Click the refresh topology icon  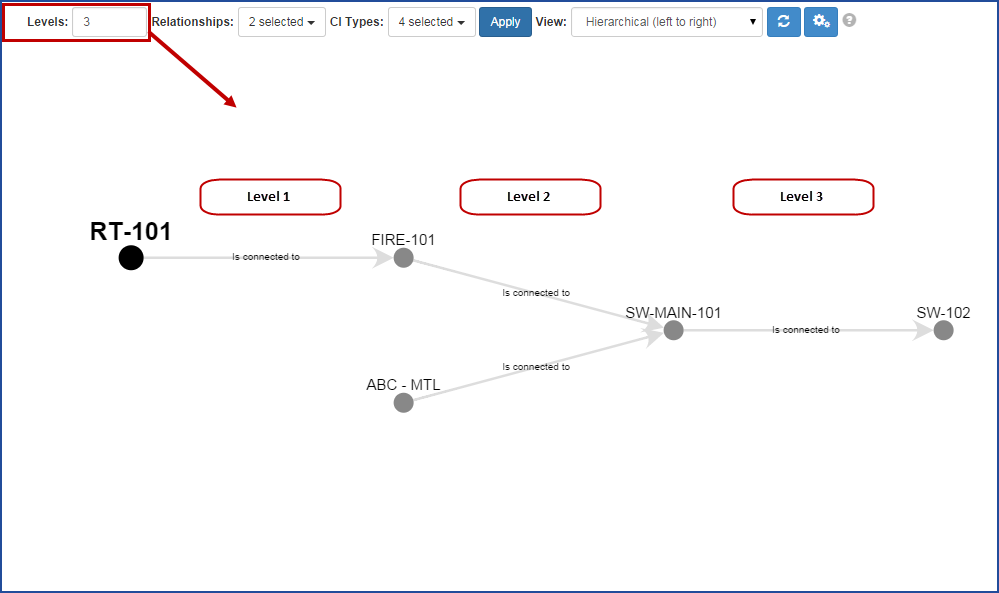[784, 21]
